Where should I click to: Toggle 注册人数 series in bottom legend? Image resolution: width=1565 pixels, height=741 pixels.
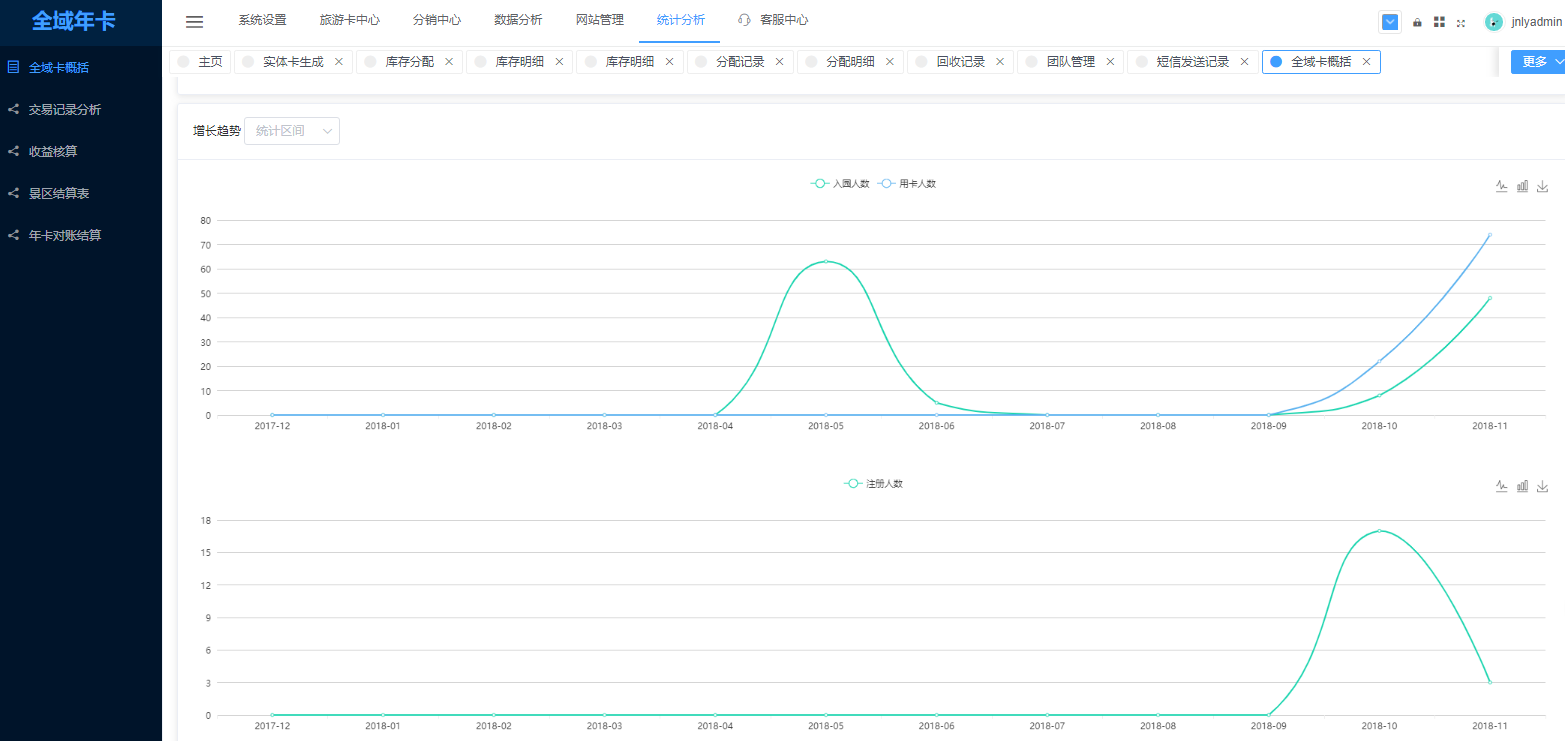pyautogui.click(x=874, y=484)
